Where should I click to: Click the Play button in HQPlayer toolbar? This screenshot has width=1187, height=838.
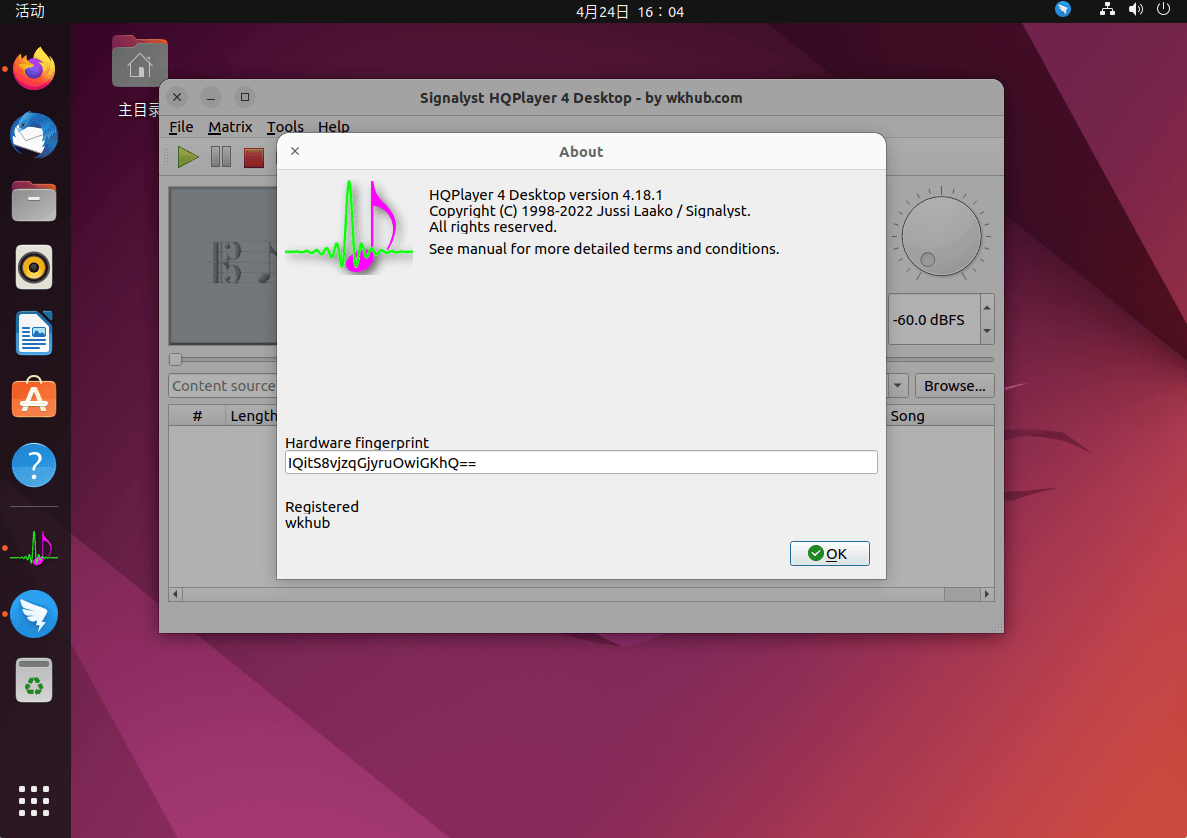(188, 157)
